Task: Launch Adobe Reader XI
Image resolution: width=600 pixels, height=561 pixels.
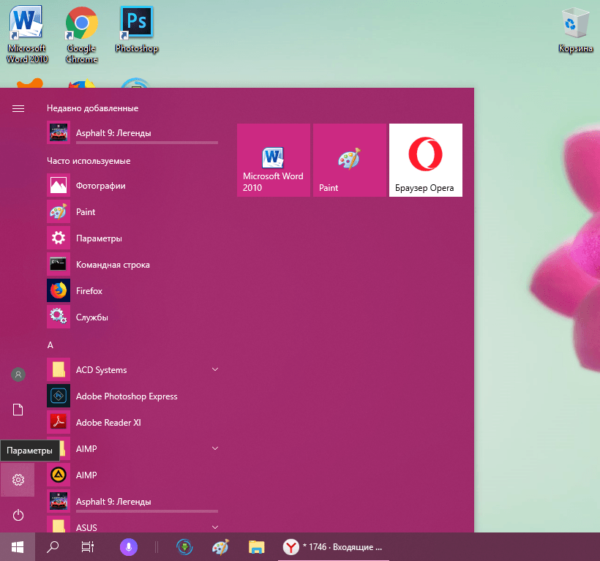Action: click(x=132, y=422)
